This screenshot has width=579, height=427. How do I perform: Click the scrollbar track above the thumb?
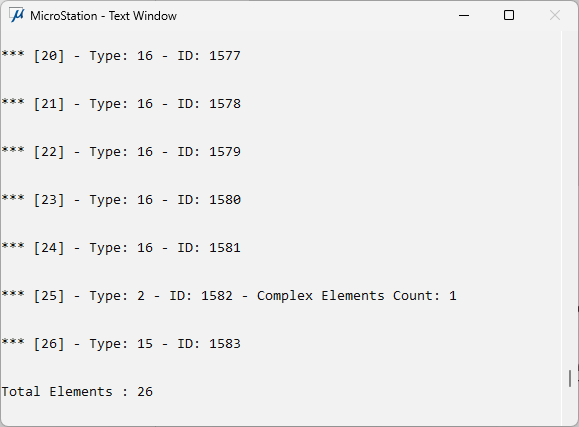[x=570, y=199]
